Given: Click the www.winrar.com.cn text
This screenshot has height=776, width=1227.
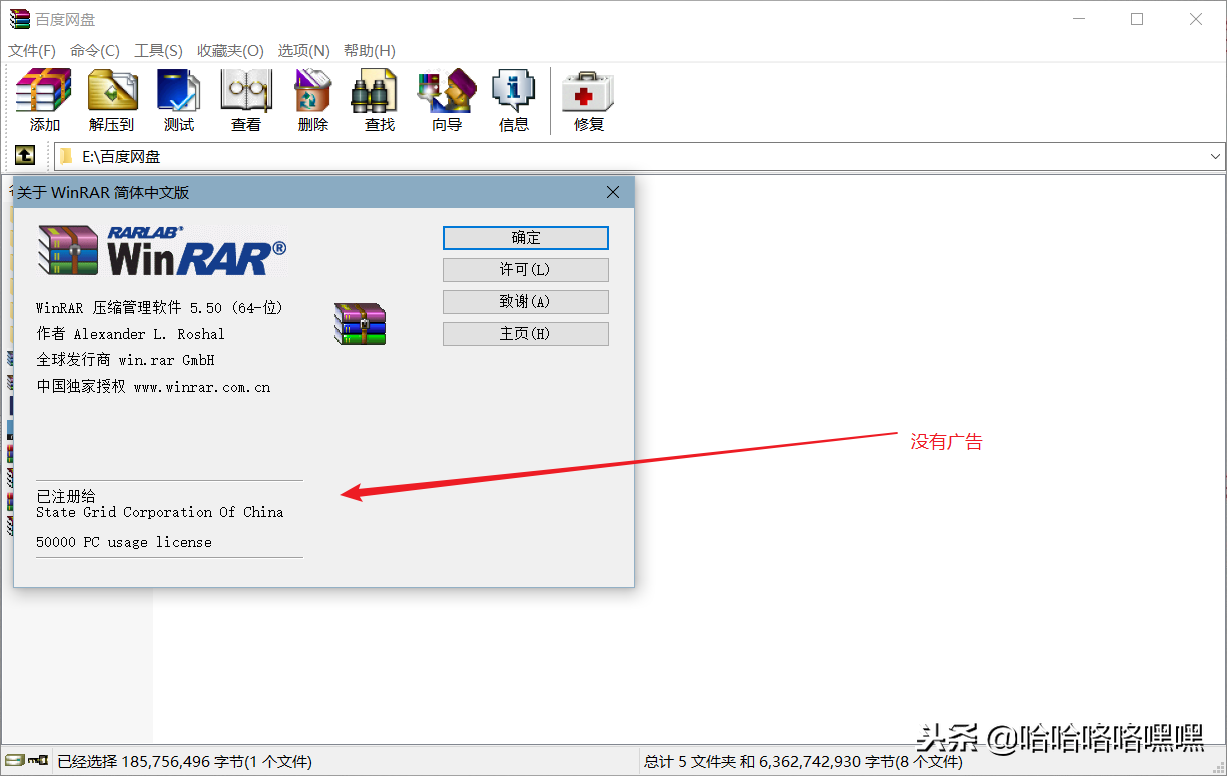Looking at the screenshot, I should (x=202, y=387).
